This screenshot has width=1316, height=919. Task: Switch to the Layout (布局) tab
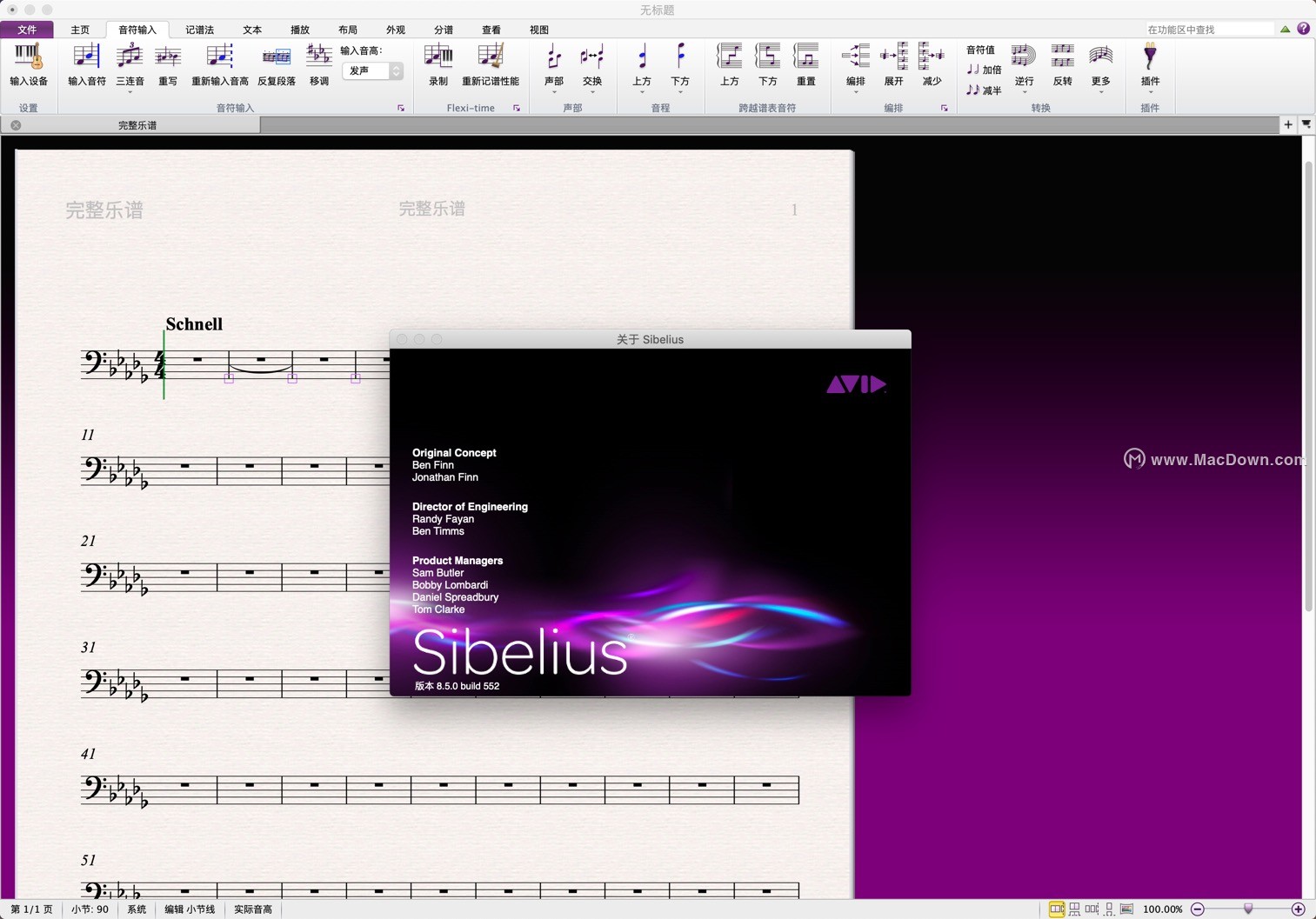tap(348, 30)
